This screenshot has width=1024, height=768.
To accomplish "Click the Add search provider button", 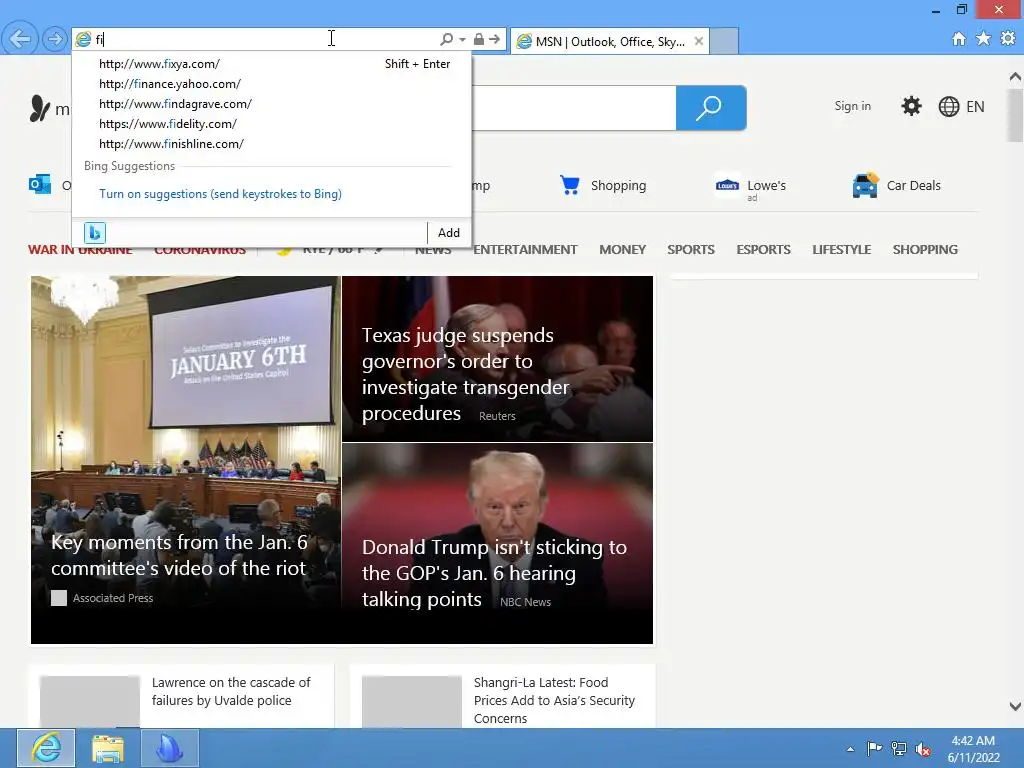I will [x=449, y=232].
